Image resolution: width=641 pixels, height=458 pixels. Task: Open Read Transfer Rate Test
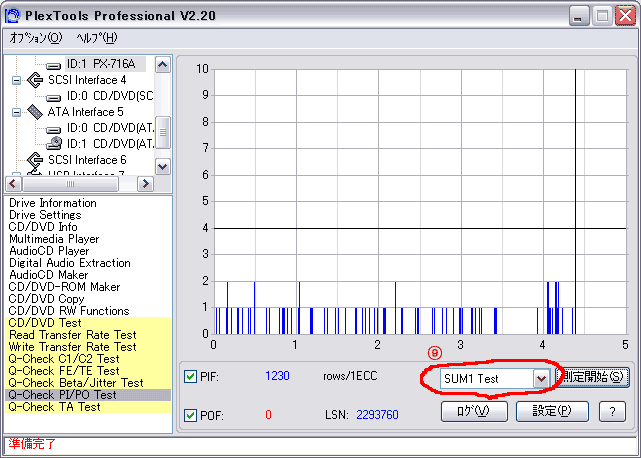click(73, 335)
